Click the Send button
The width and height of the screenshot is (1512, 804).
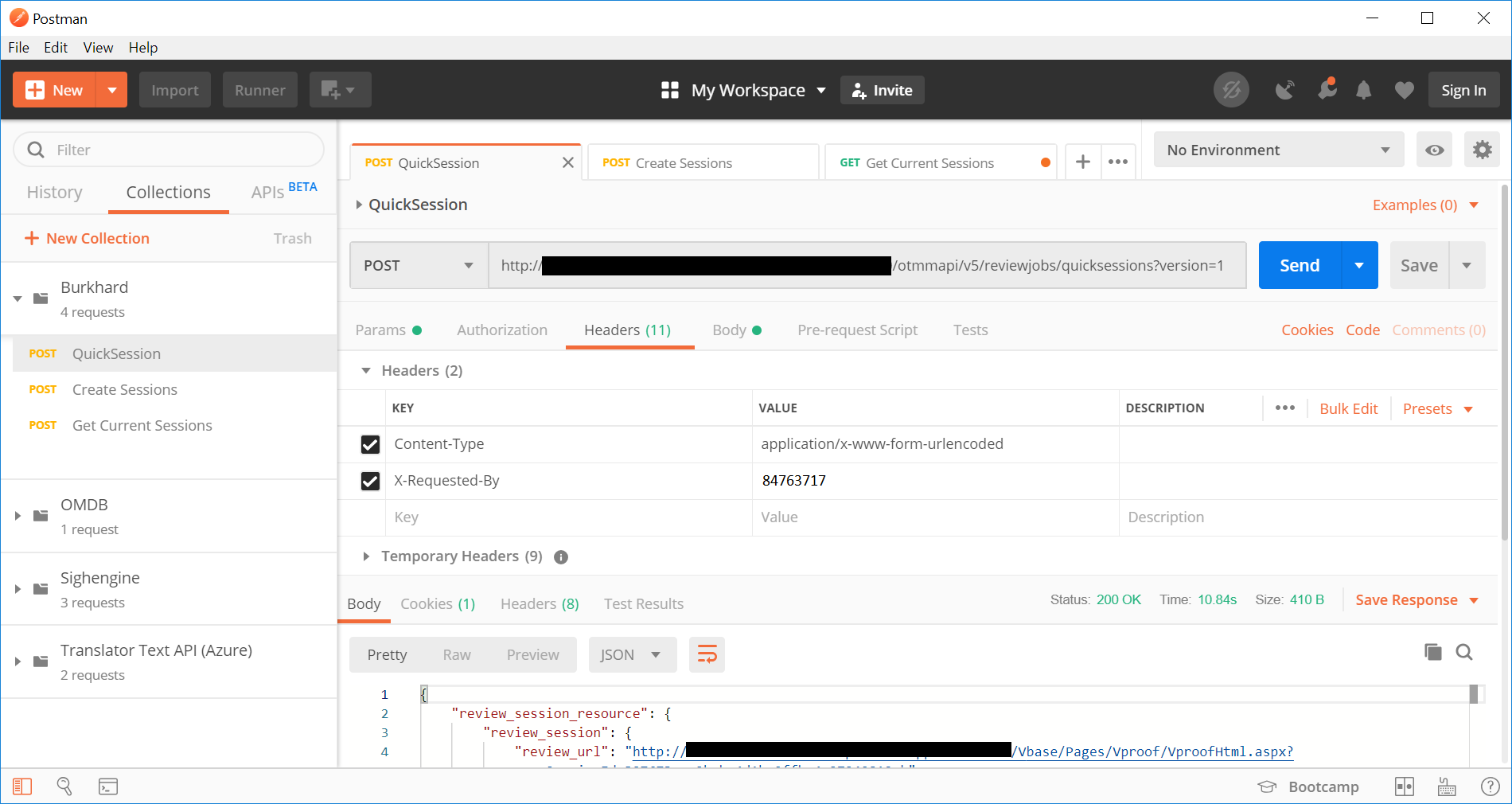click(x=1297, y=265)
